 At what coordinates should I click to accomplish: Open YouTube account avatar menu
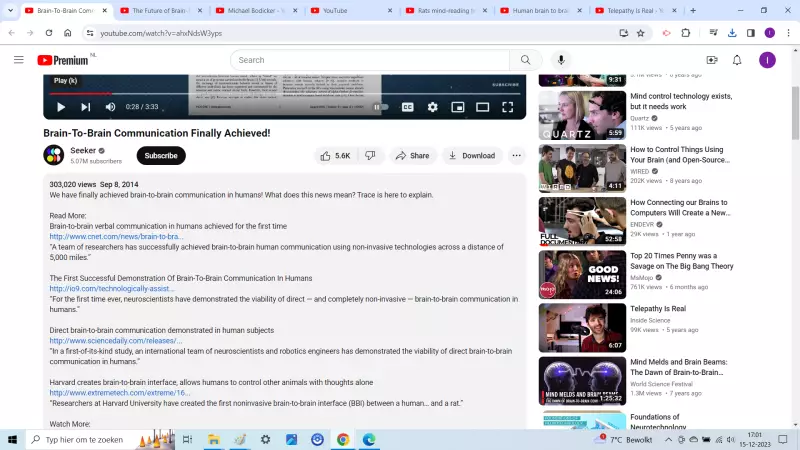click(x=767, y=60)
